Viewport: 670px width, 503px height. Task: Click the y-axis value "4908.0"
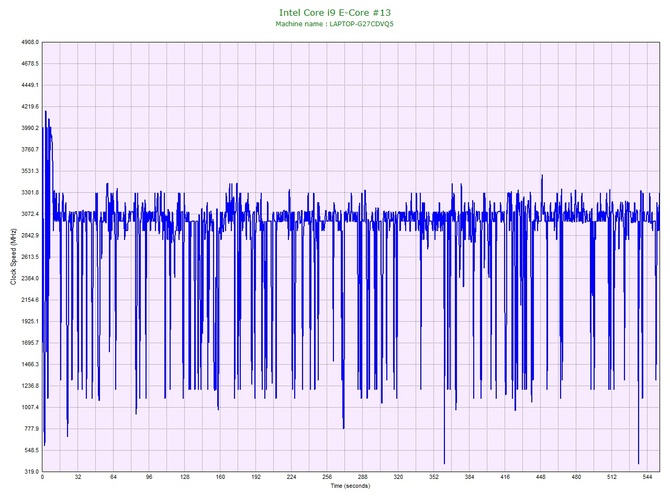30,42
